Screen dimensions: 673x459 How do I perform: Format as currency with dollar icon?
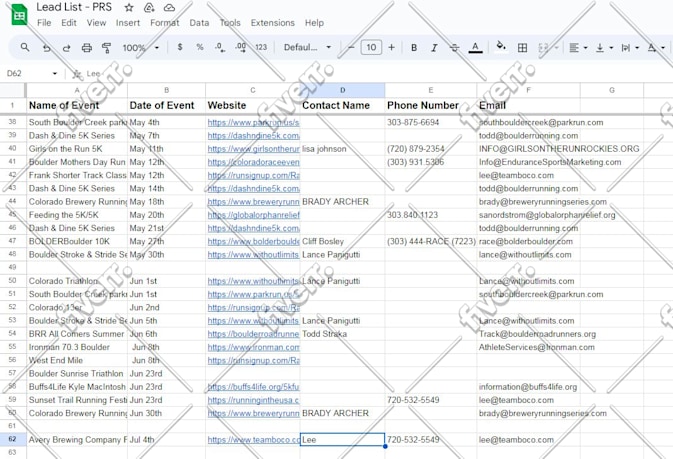click(x=180, y=47)
